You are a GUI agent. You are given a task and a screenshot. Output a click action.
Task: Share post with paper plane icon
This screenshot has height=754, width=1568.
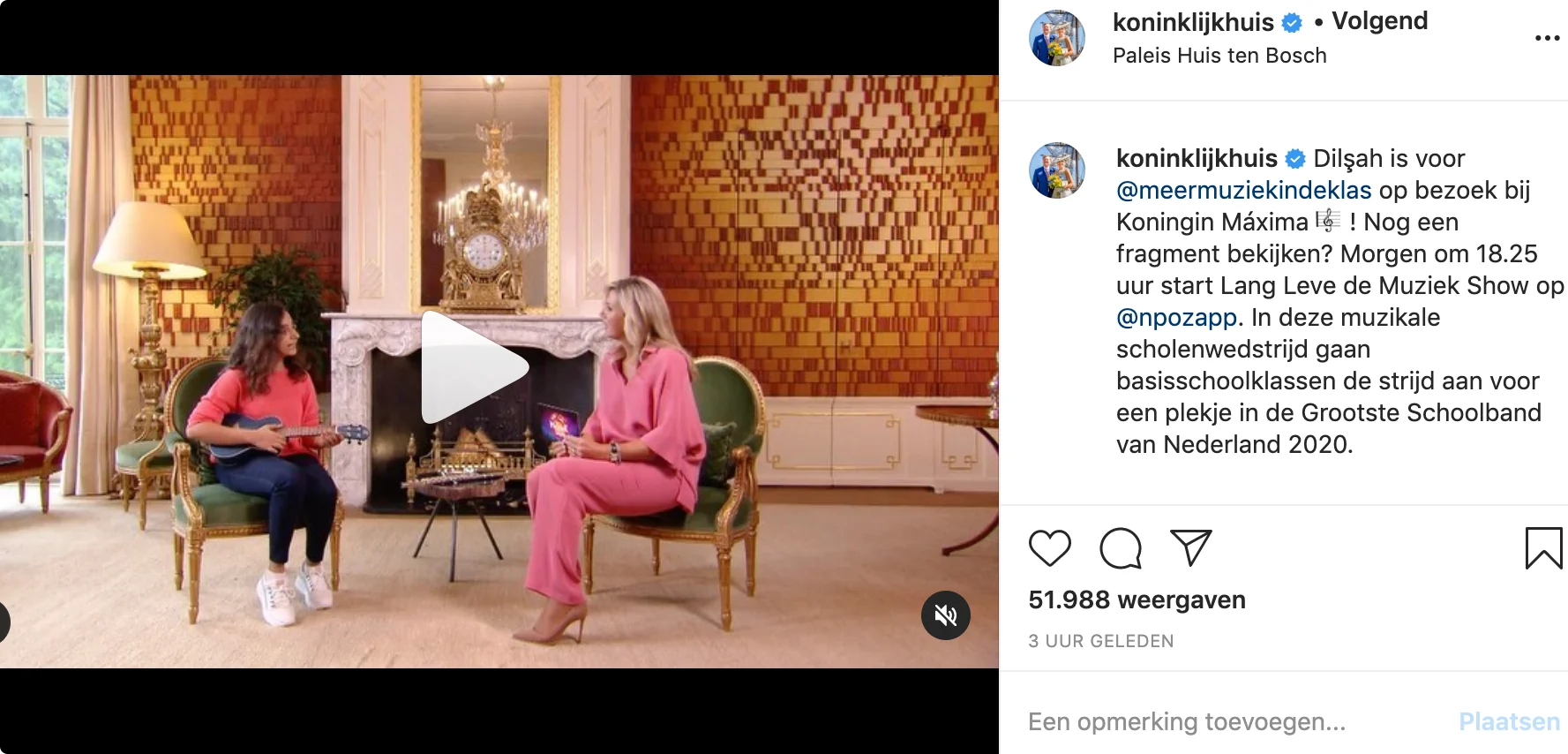click(x=1191, y=547)
